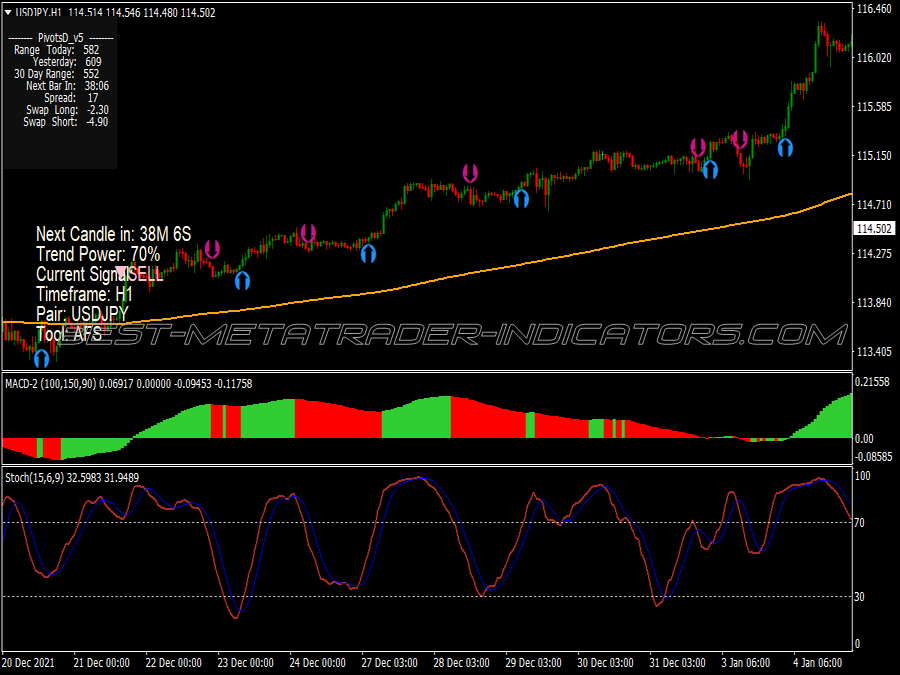This screenshot has height=675, width=900.
Task: Select the 24 Dec 00:00 date label
Action: point(317,663)
